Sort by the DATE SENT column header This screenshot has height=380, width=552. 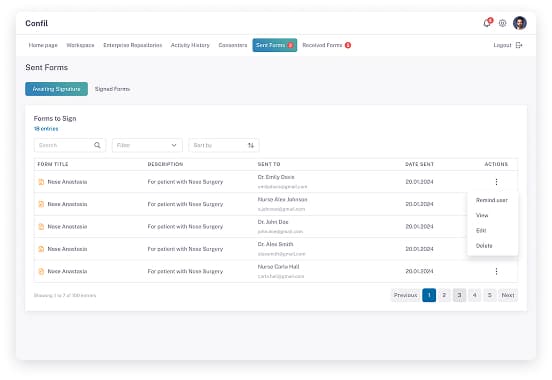[419, 164]
